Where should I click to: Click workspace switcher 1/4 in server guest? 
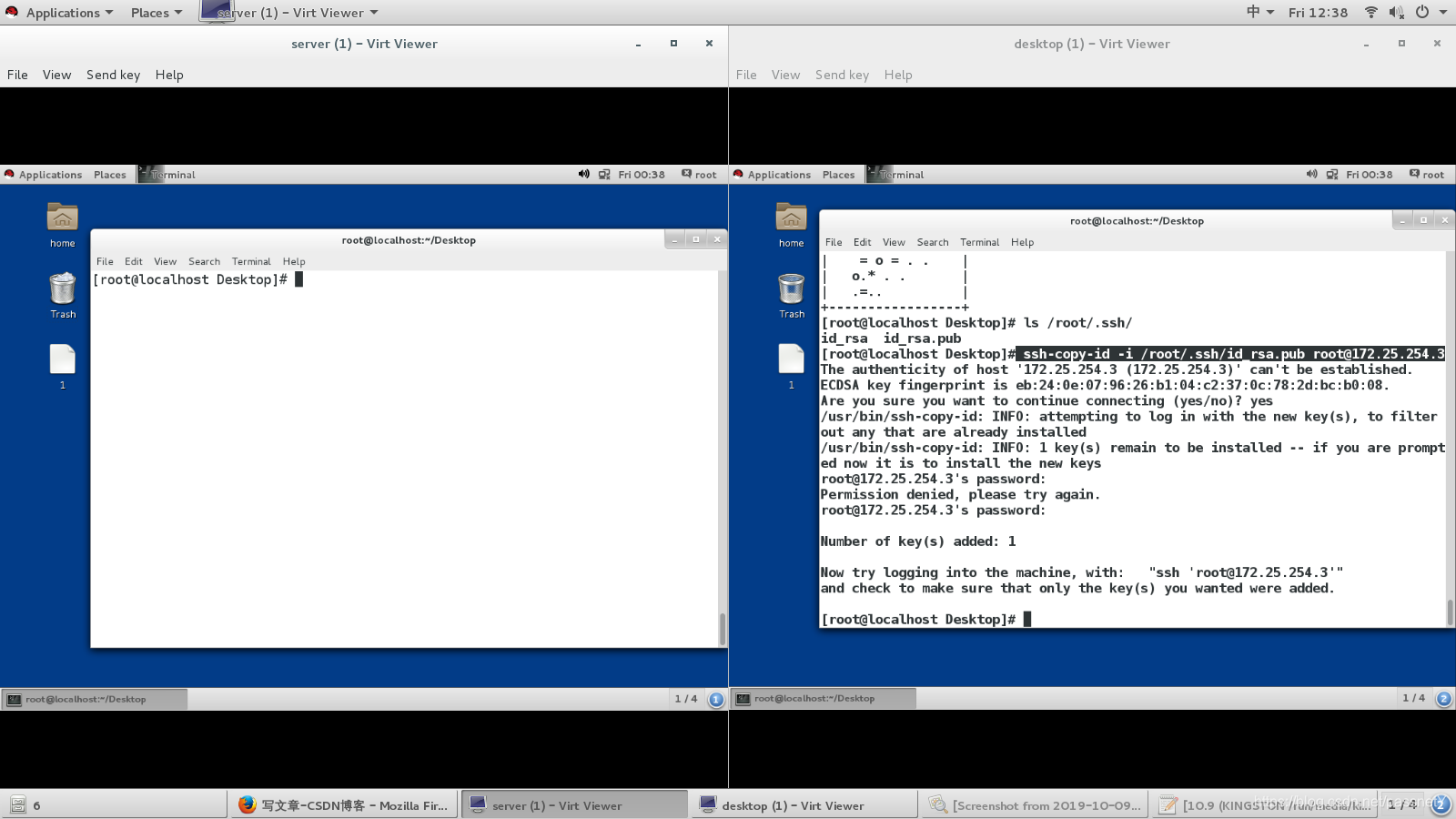click(686, 699)
